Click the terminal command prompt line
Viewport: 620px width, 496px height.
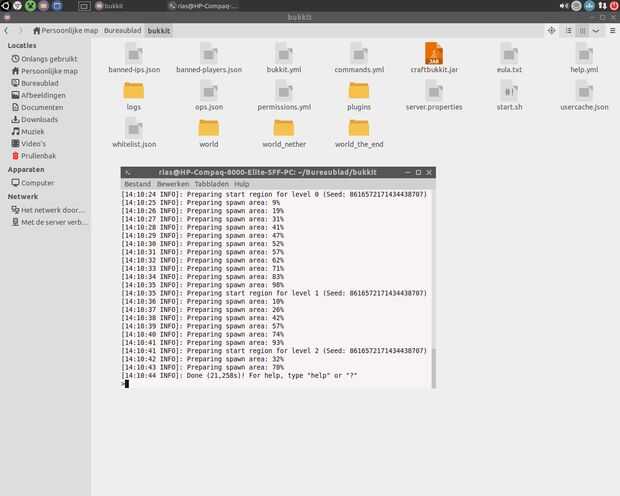[276, 384]
